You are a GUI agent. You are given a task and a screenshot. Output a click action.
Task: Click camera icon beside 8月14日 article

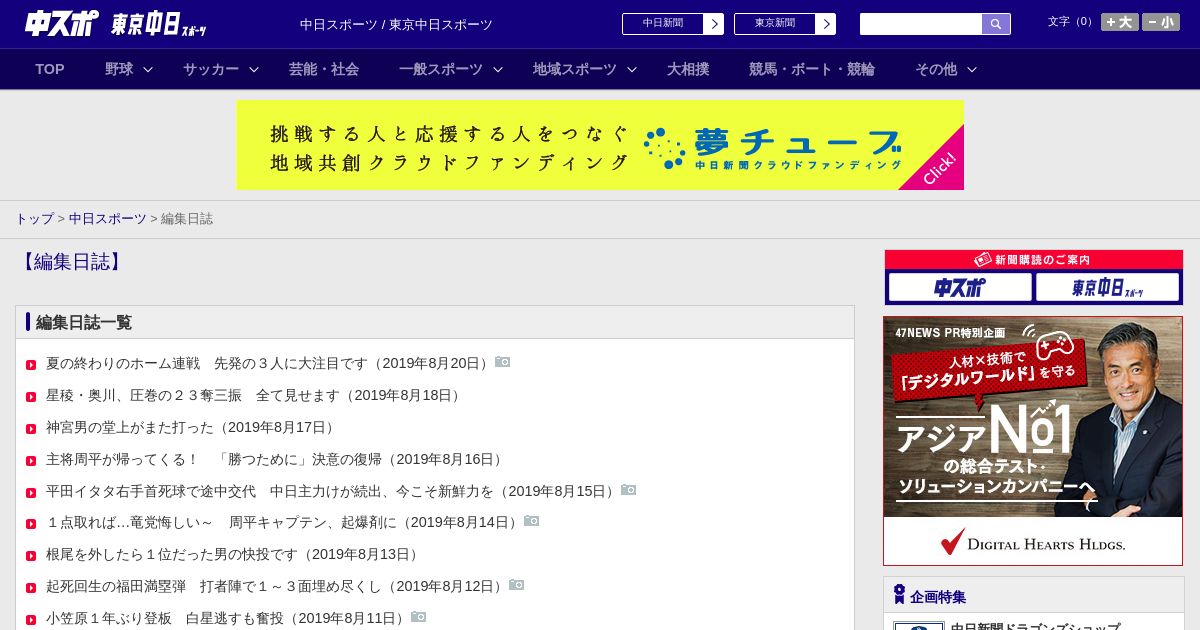pyautogui.click(x=532, y=521)
